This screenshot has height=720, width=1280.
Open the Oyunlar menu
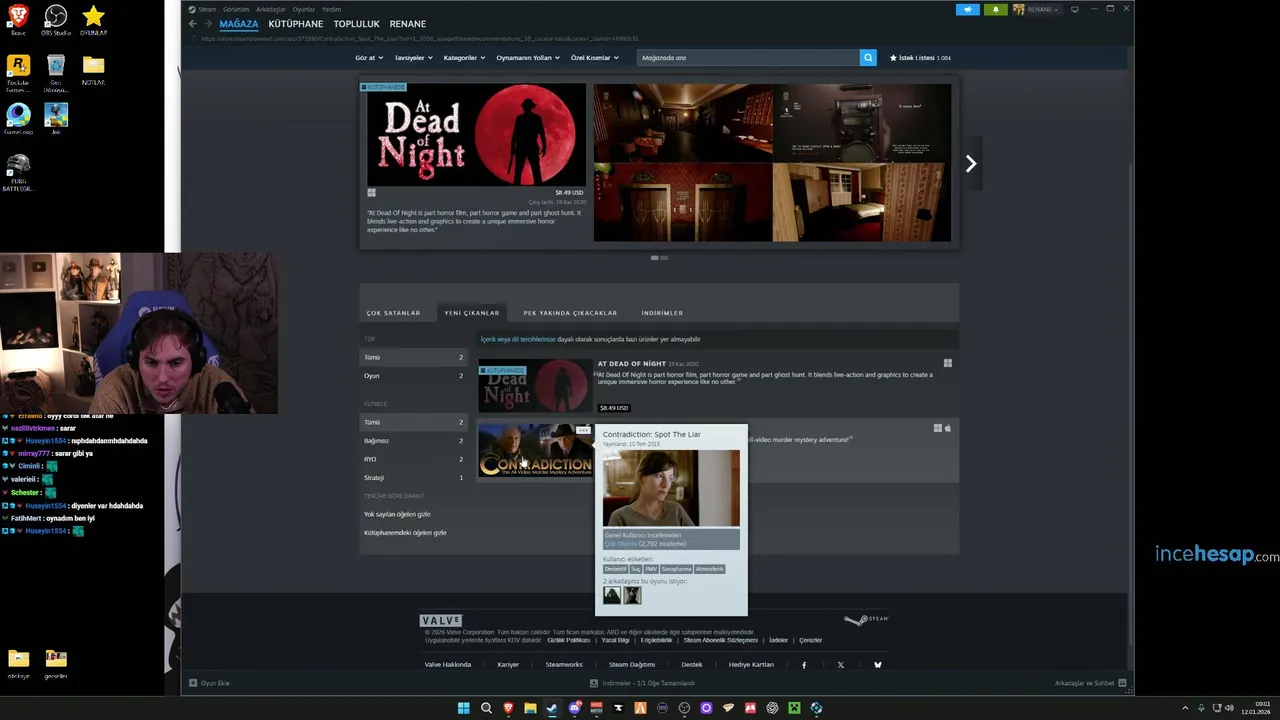point(304,9)
